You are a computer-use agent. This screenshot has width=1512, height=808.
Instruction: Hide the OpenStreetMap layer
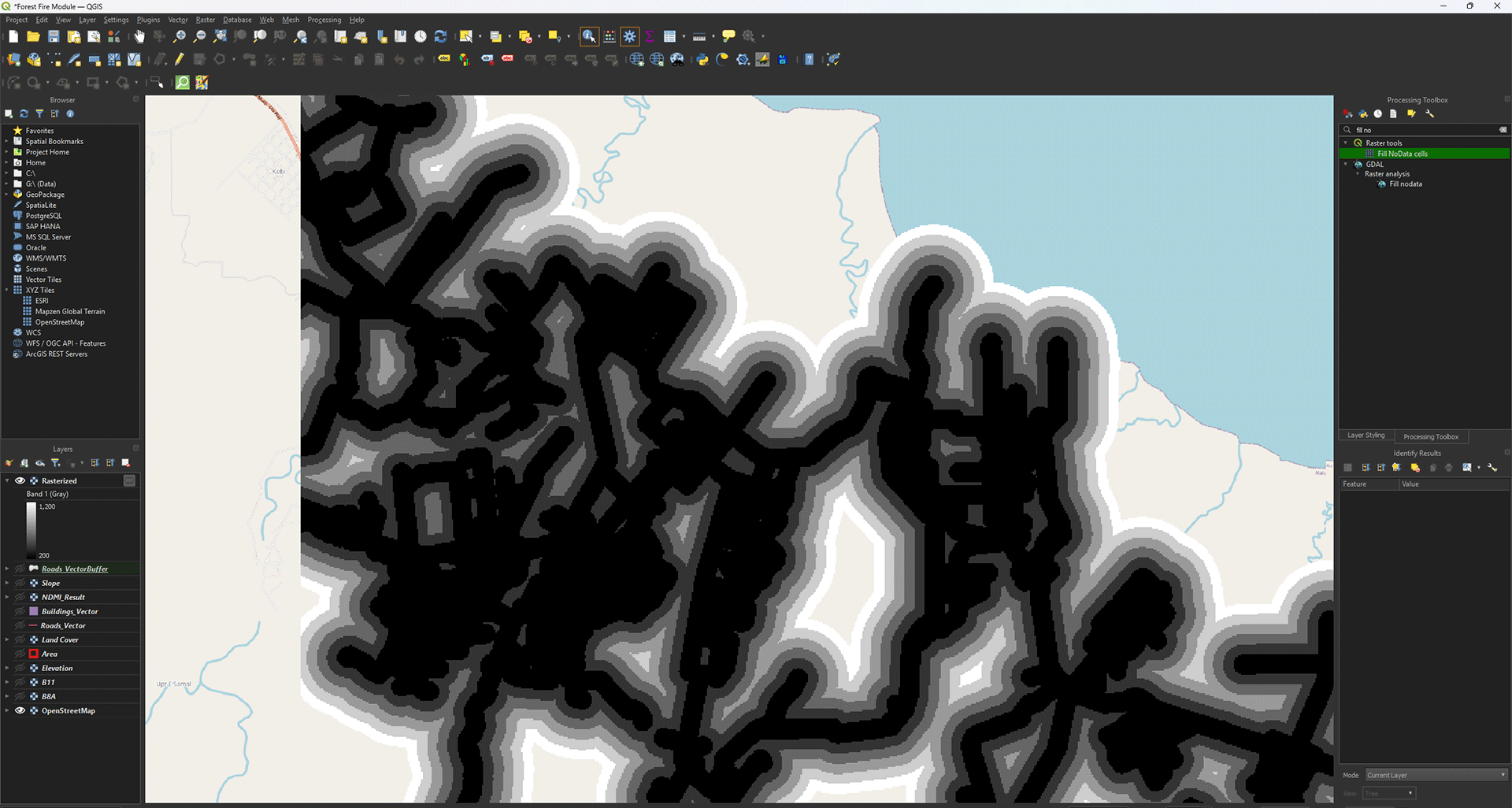coord(20,710)
